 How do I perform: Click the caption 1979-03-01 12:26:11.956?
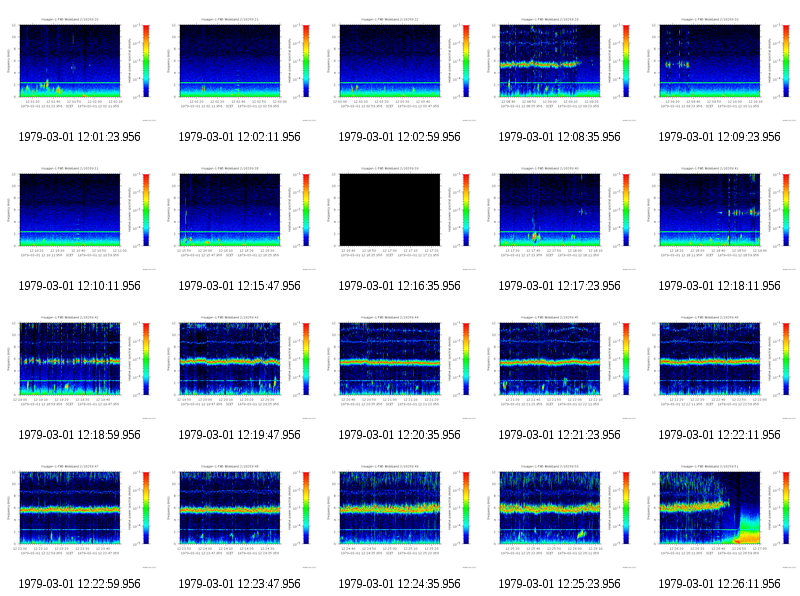click(719, 584)
